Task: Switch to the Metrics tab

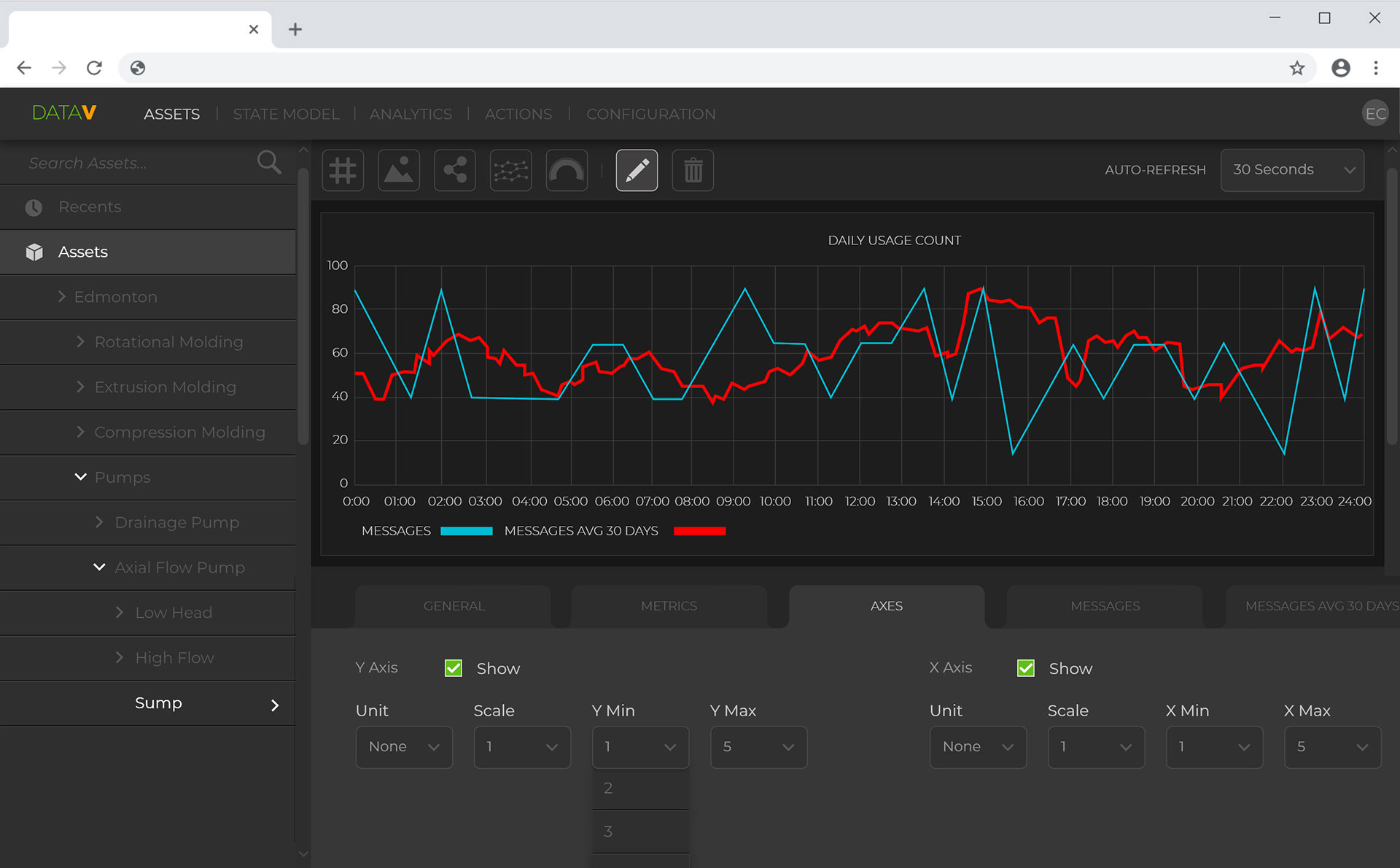Action: [x=669, y=606]
